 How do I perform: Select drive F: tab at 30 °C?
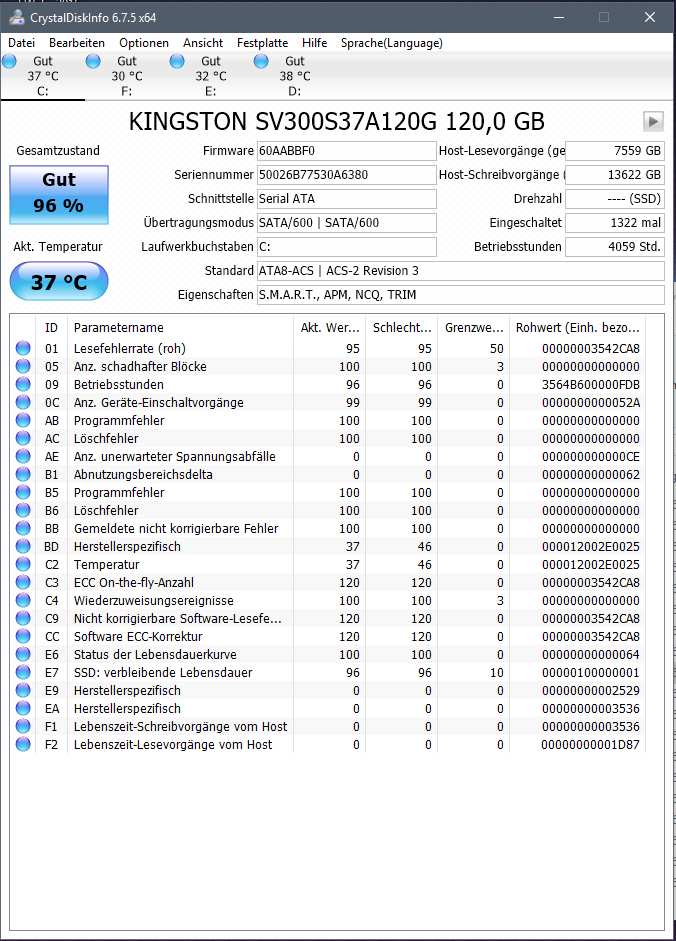click(x=127, y=76)
